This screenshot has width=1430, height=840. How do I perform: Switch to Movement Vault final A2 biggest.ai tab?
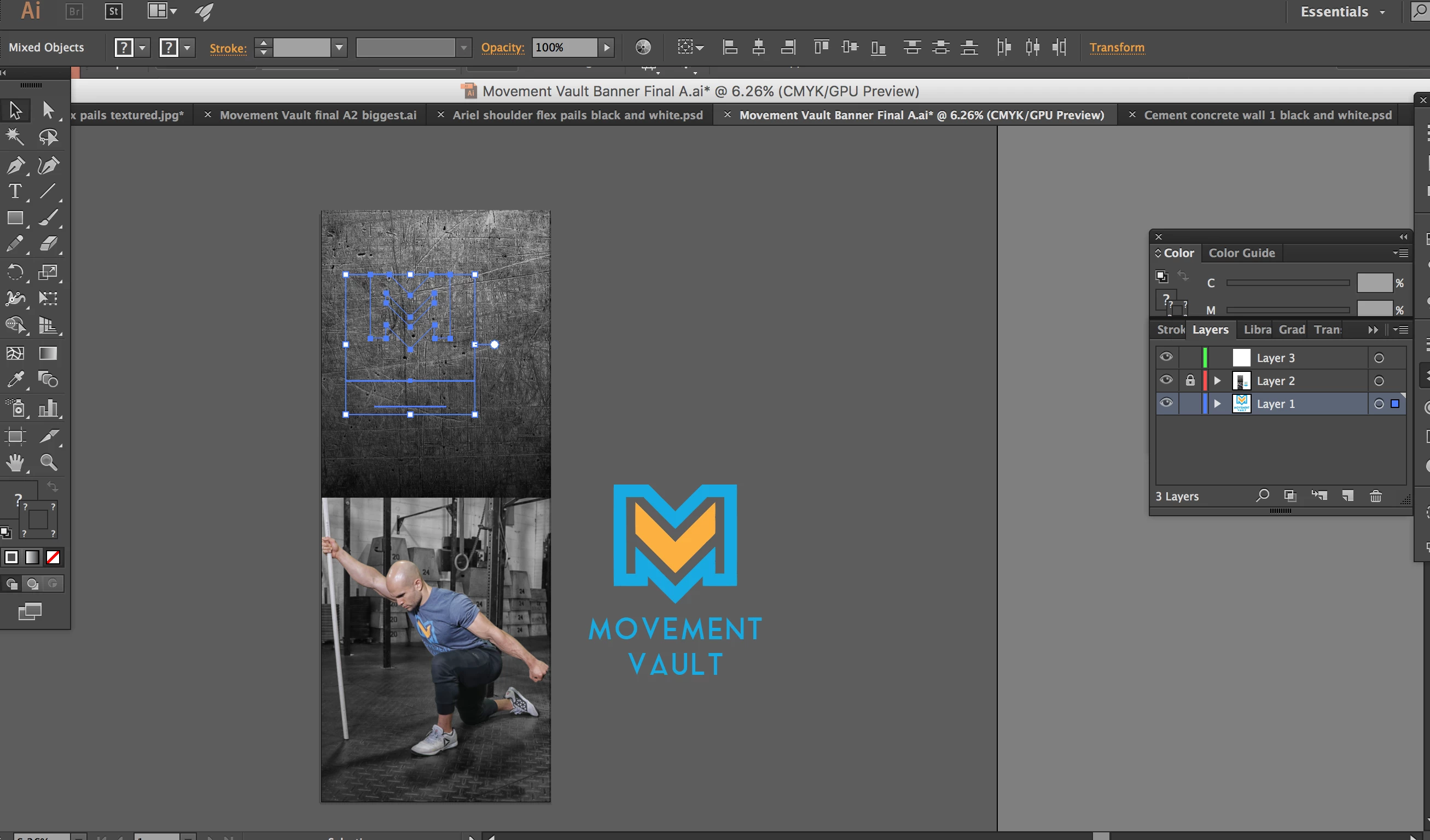coord(318,115)
